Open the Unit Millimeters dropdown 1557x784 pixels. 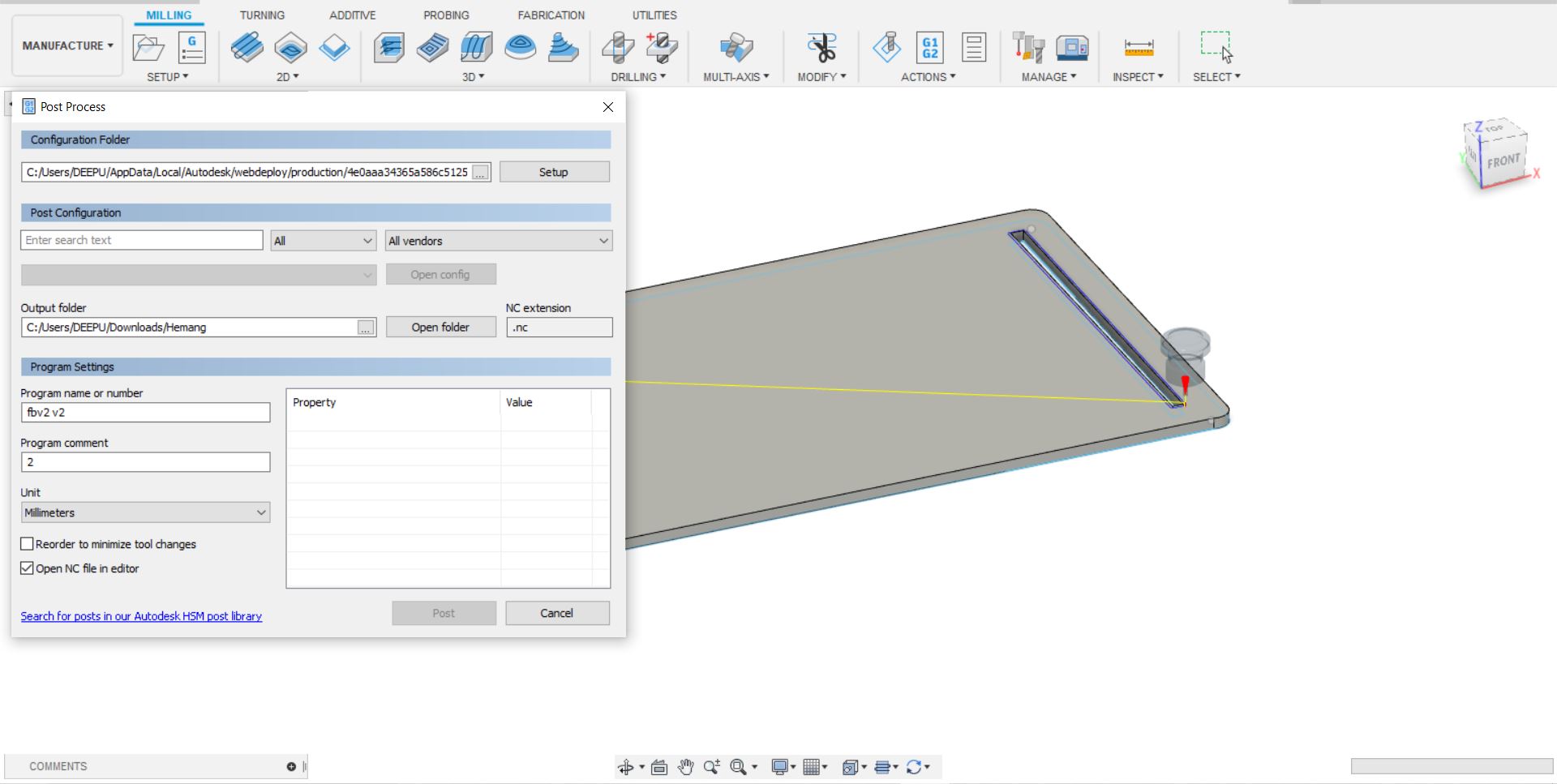(x=145, y=512)
